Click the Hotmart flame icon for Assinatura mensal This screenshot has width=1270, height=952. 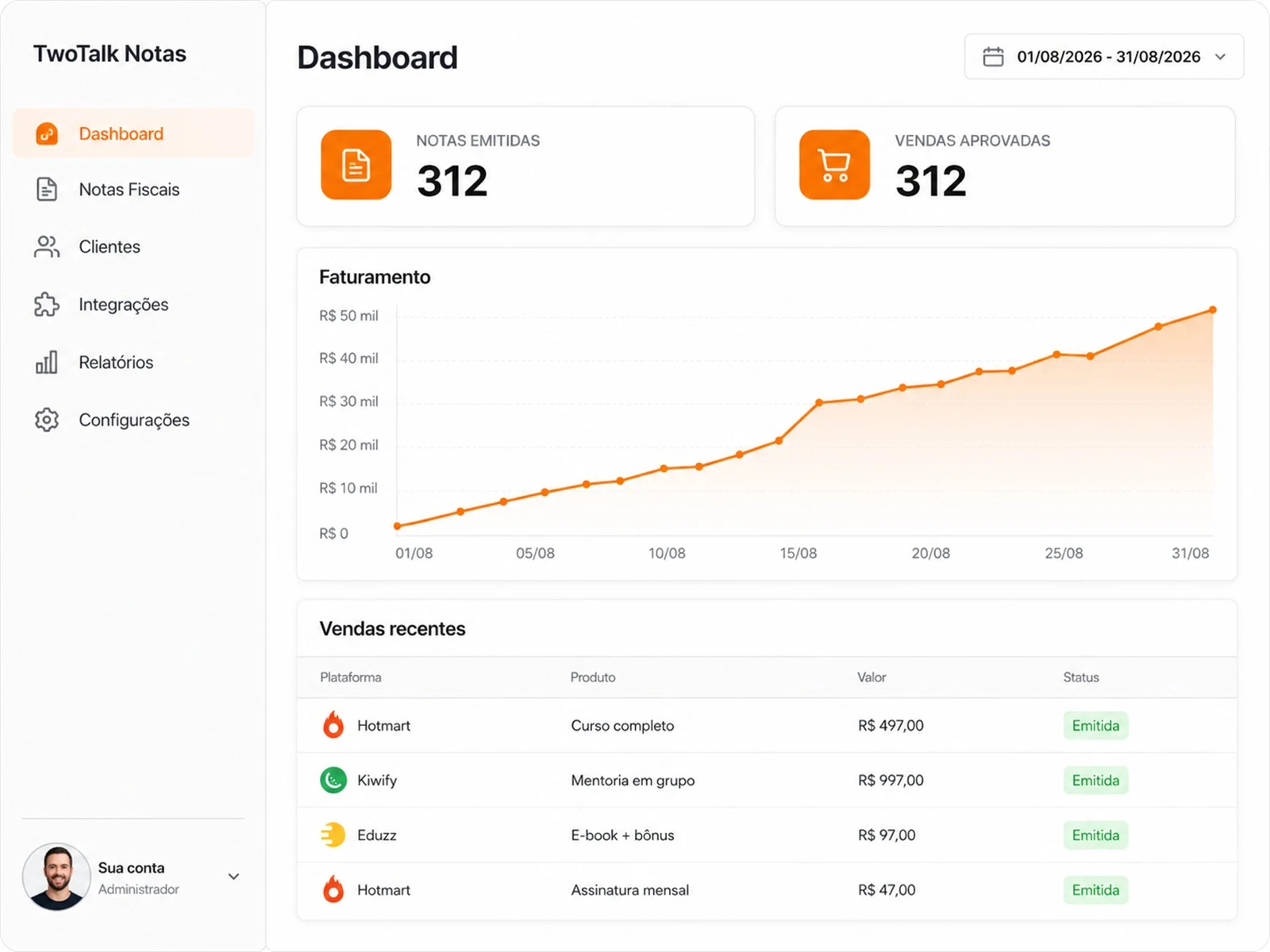333,889
